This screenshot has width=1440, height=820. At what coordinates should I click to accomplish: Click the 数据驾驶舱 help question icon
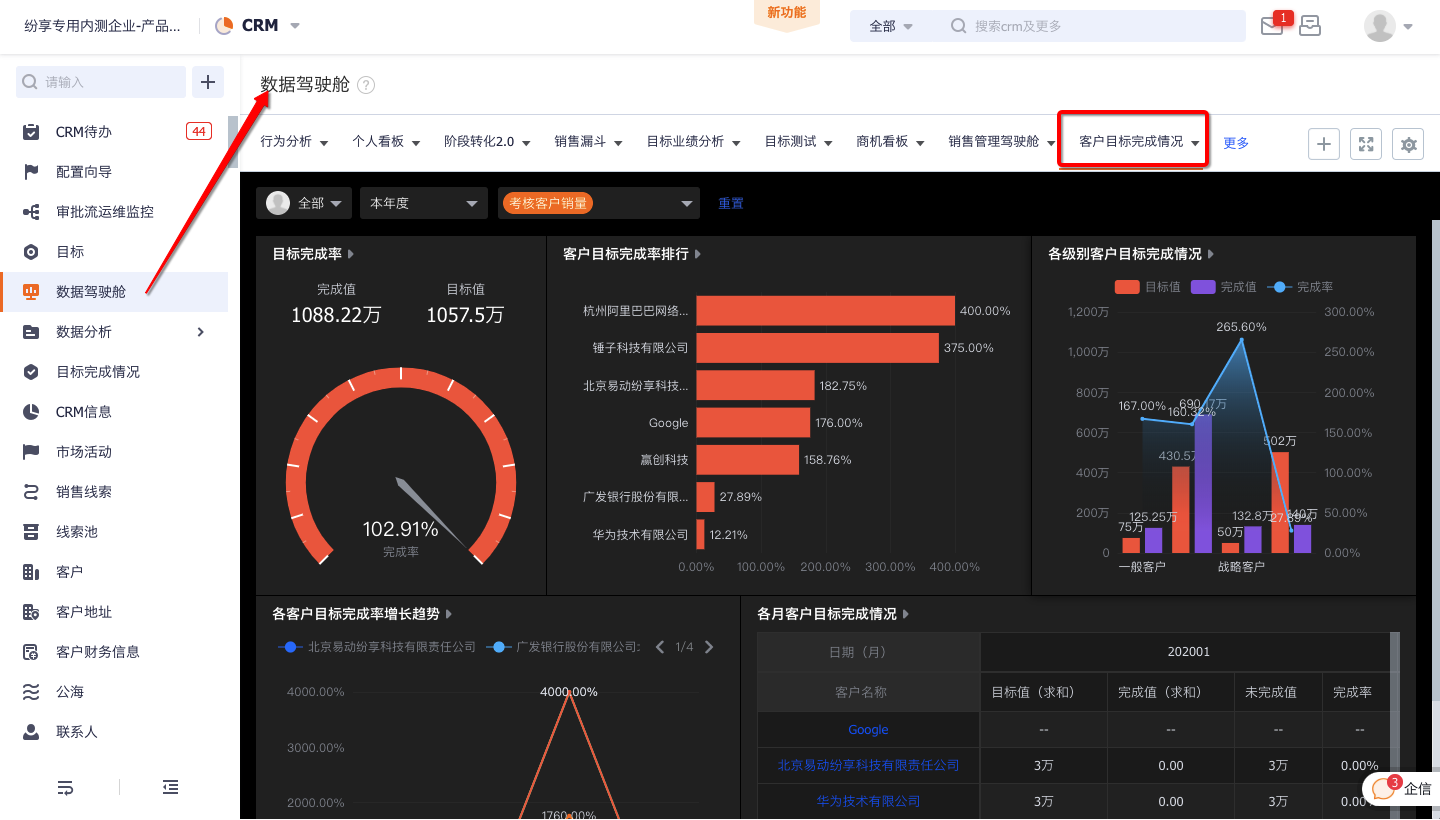366,85
